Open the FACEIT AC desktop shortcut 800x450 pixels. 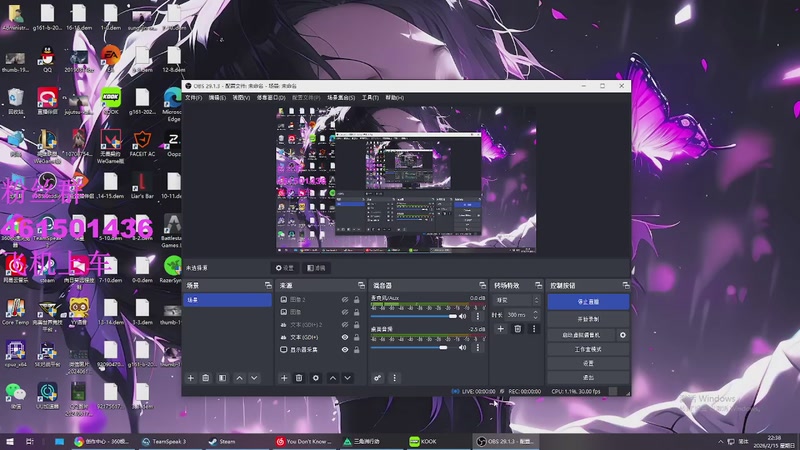pos(142,143)
